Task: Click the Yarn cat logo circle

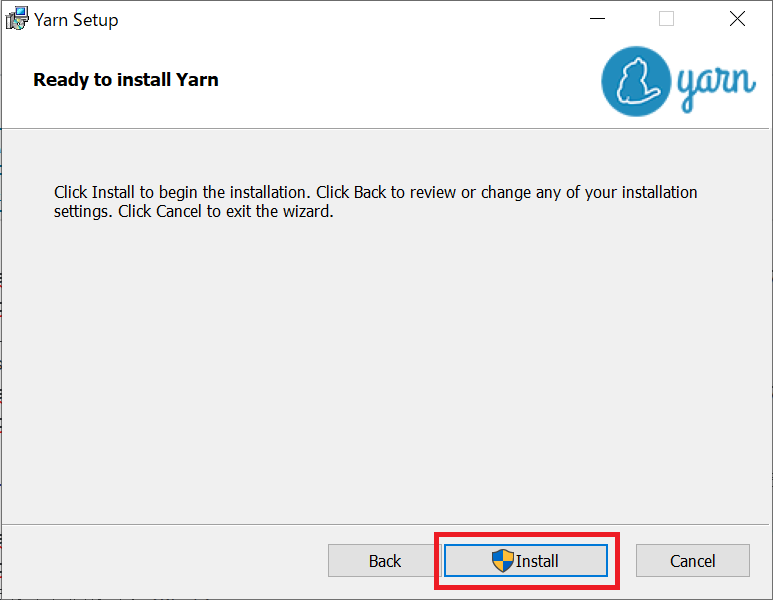Action: [x=635, y=81]
